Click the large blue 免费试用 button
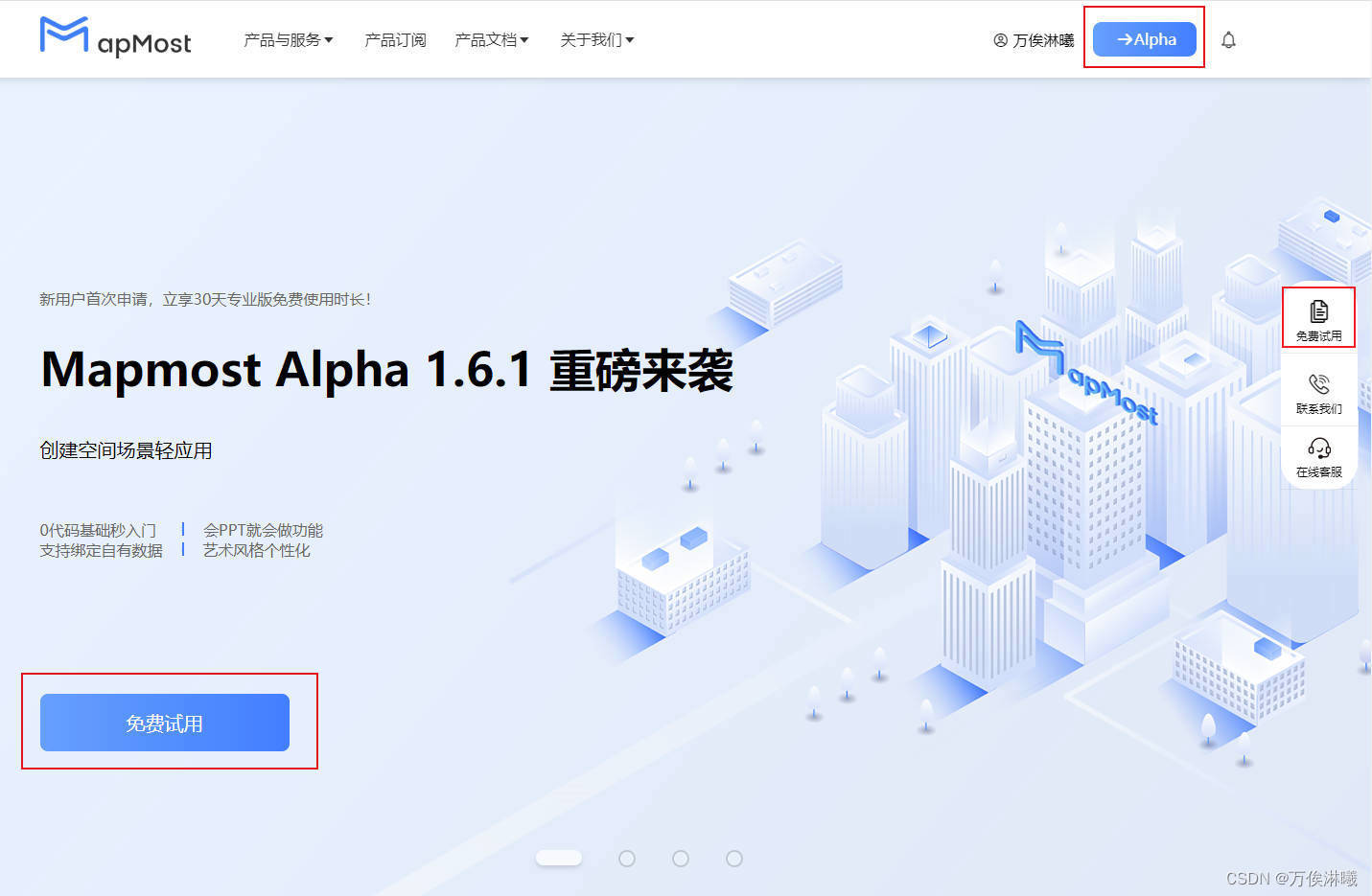1372x896 pixels. [x=165, y=723]
